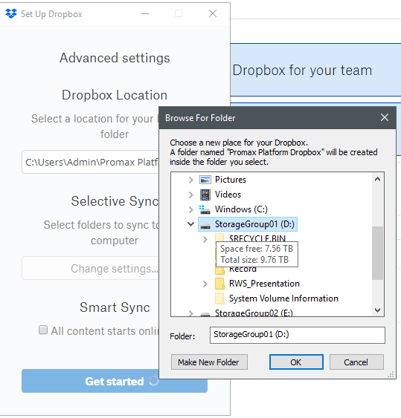This screenshot has width=401, height=418.
Task: Click scroll down arrow in folder tree
Action: tap(377, 310)
